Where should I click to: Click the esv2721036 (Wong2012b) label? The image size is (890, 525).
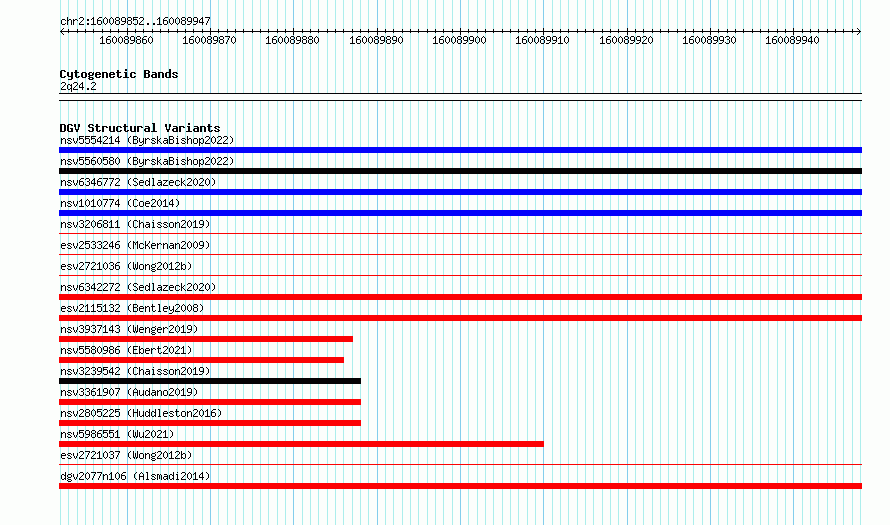[x=126, y=266]
